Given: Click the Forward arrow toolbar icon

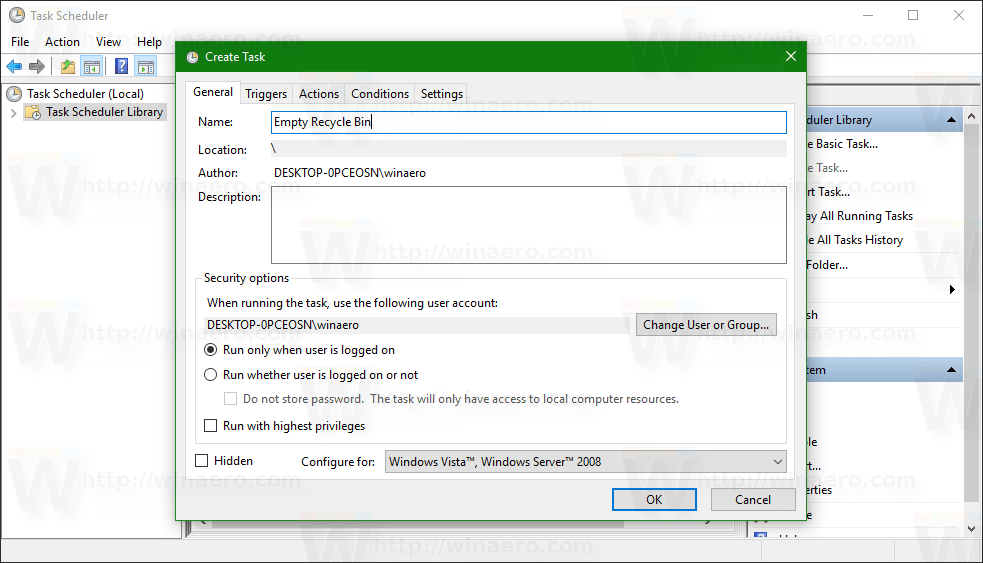Looking at the screenshot, I should click(x=37, y=66).
